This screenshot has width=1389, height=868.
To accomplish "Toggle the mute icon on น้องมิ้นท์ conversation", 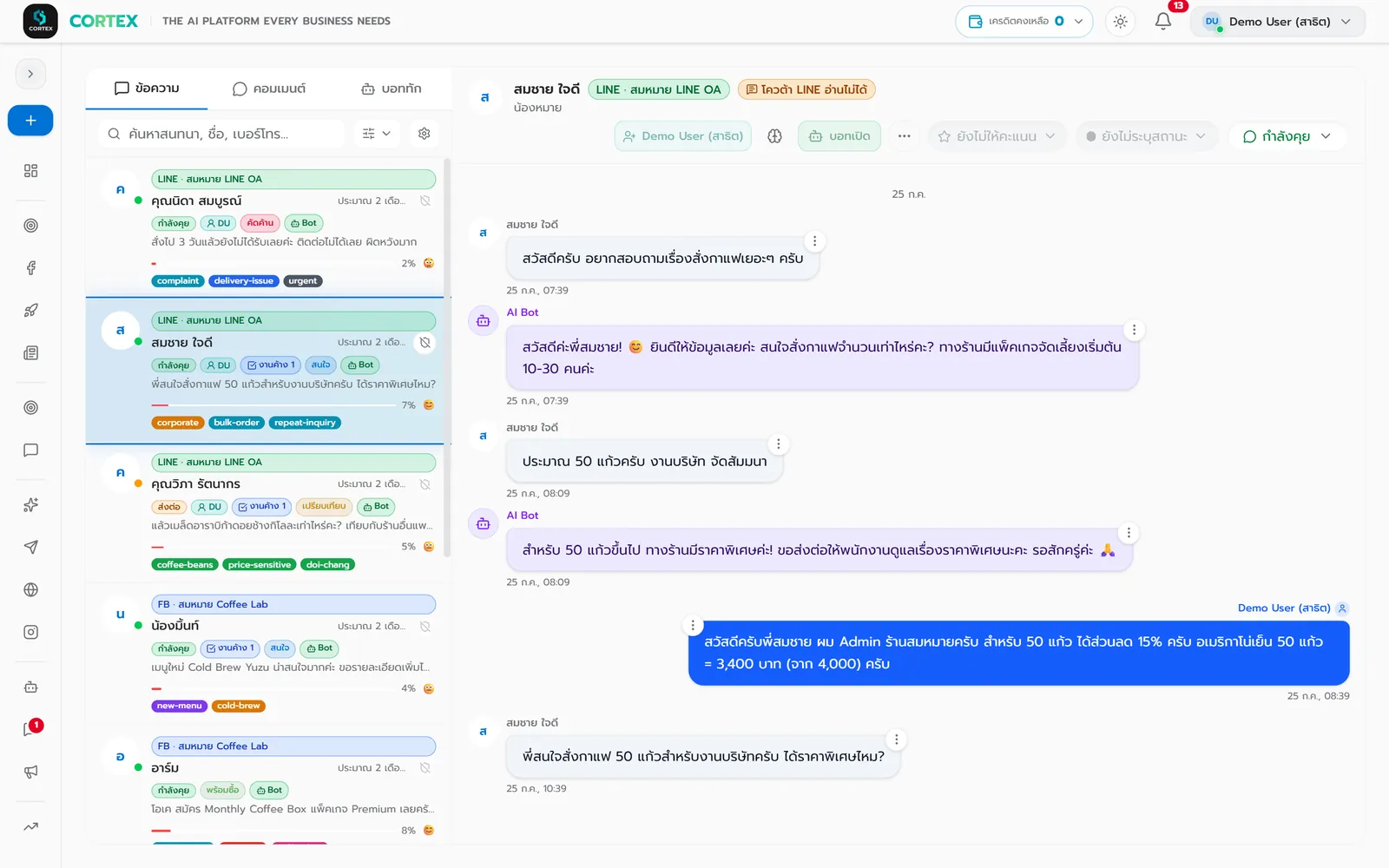I will tap(425, 627).
